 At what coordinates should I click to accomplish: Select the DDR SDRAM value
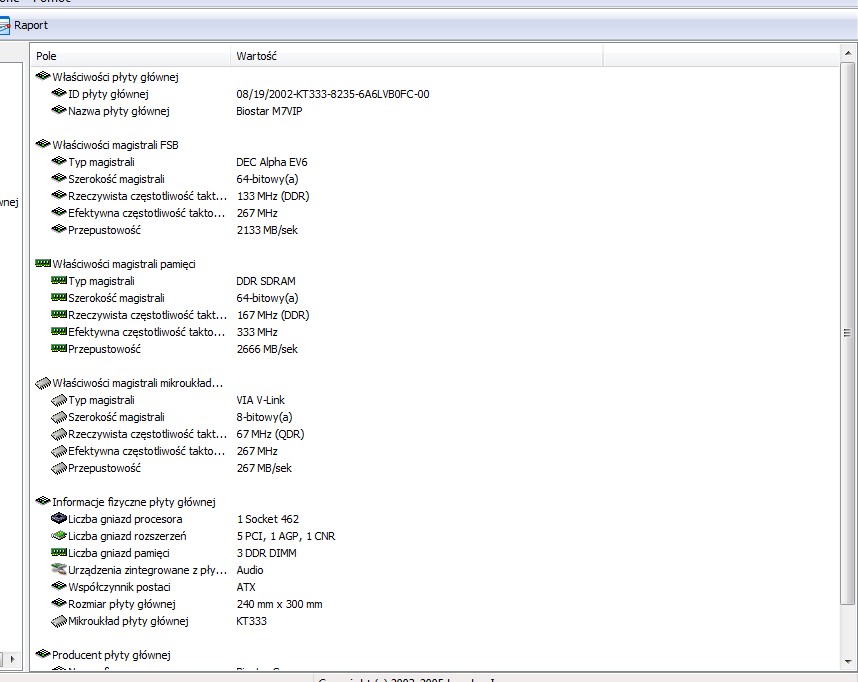click(266, 281)
